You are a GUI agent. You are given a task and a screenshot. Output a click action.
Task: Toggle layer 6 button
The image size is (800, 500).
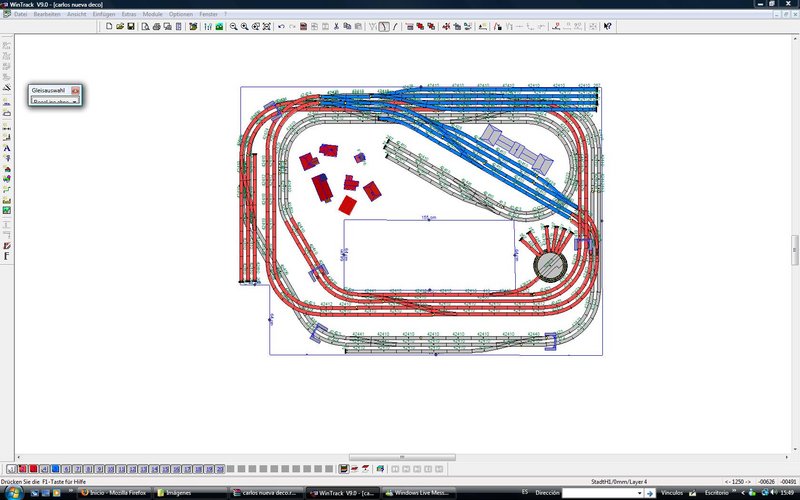(66, 469)
